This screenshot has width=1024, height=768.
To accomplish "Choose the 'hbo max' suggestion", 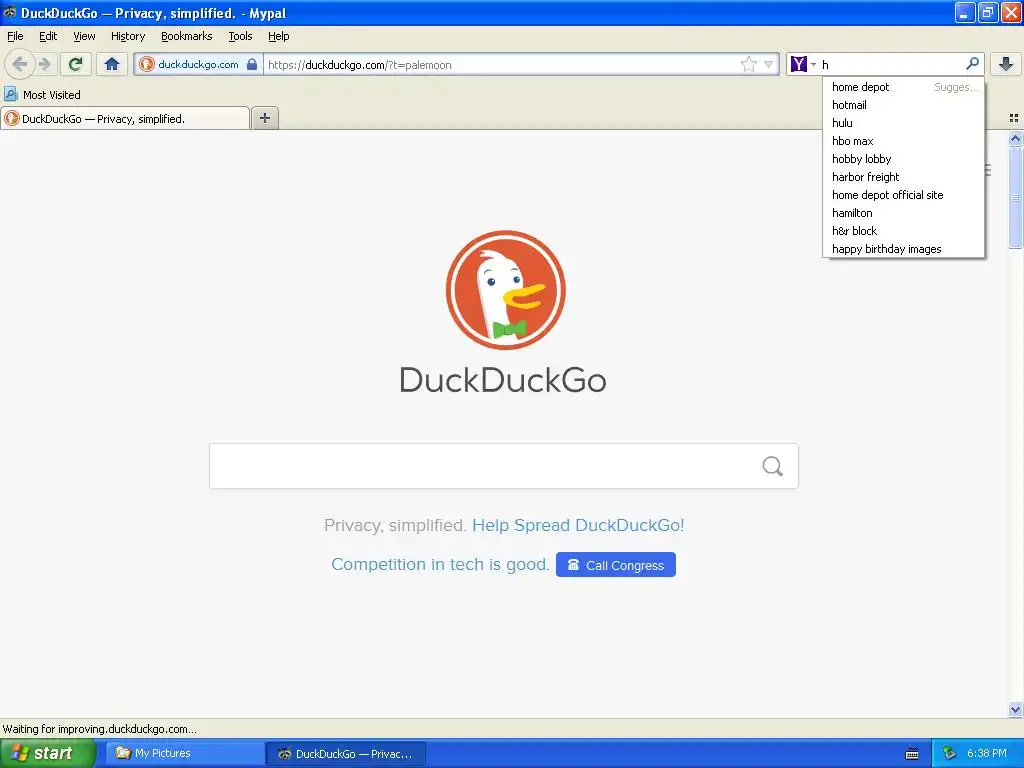I will [903, 141].
